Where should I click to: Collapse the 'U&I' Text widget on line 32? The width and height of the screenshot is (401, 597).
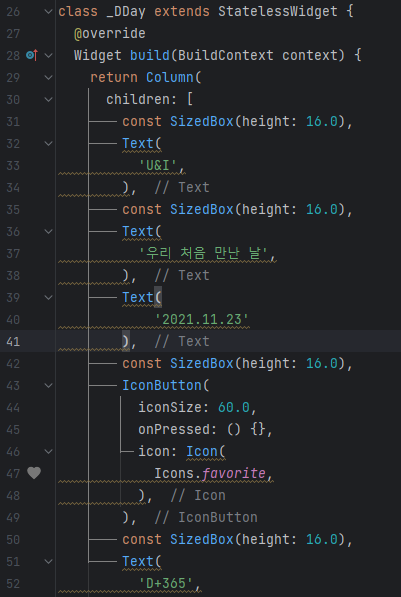tap(48, 144)
